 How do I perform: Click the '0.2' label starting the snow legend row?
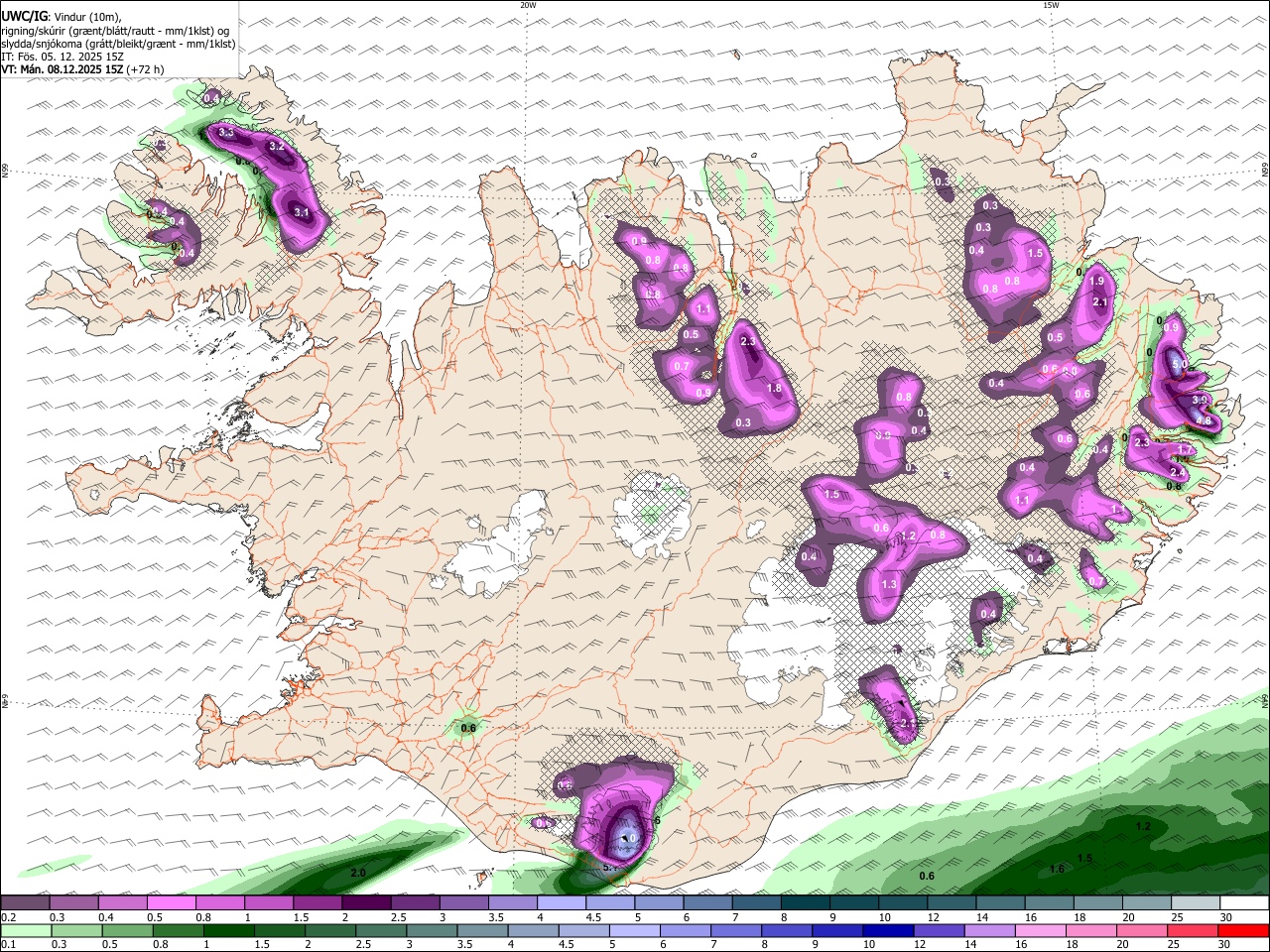click(8, 917)
